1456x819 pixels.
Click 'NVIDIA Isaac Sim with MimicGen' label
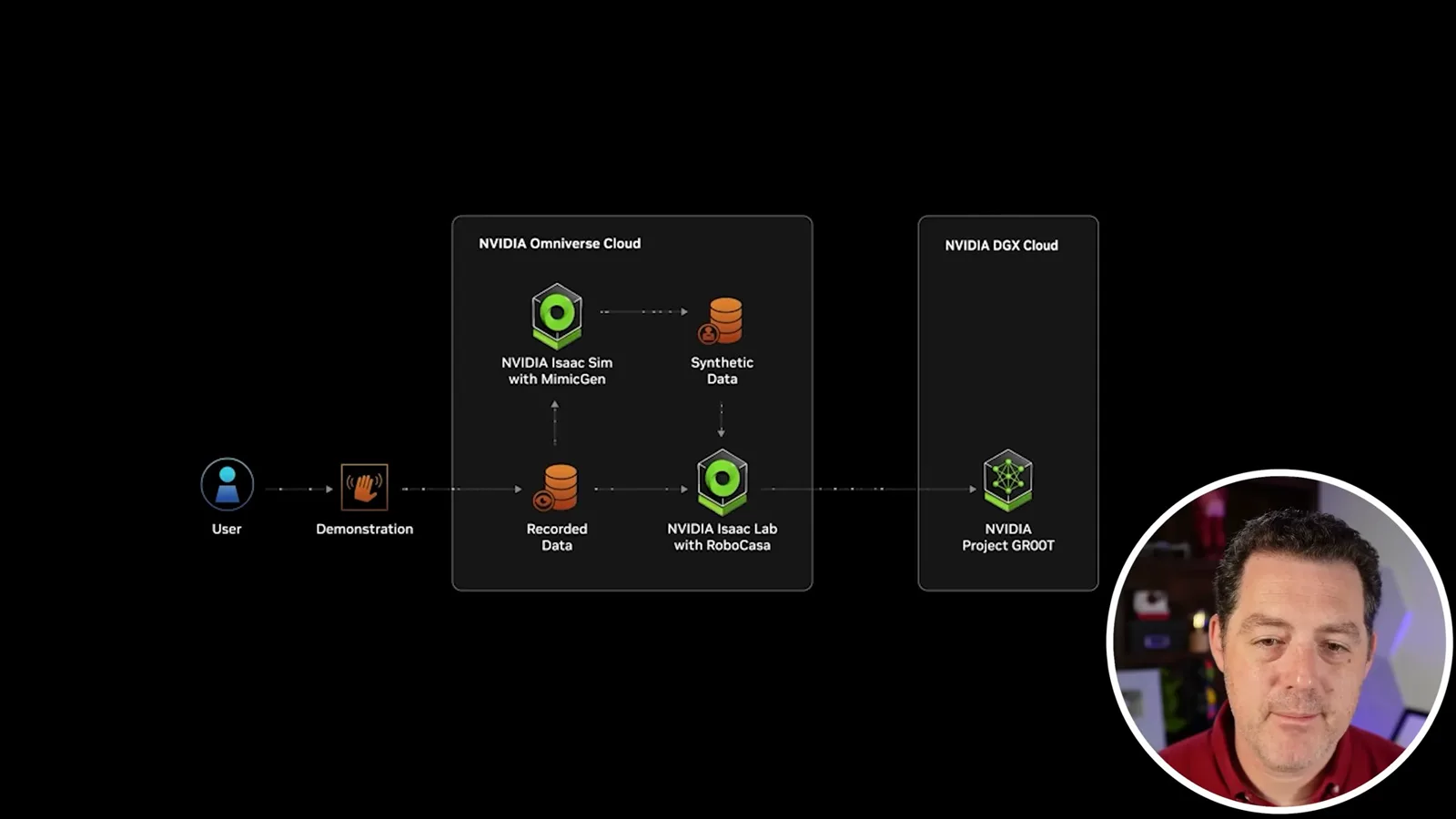click(x=557, y=370)
